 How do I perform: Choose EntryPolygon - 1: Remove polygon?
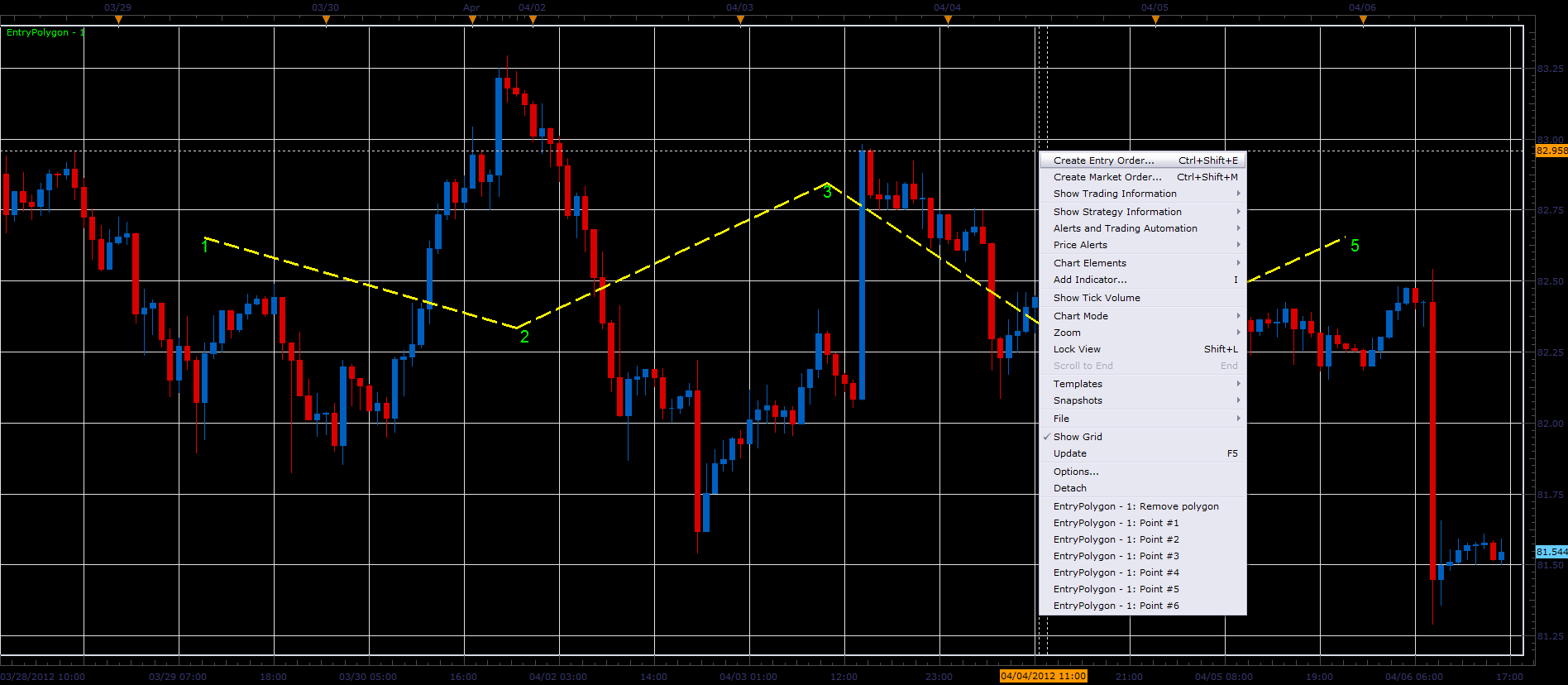tap(1142, 506)
